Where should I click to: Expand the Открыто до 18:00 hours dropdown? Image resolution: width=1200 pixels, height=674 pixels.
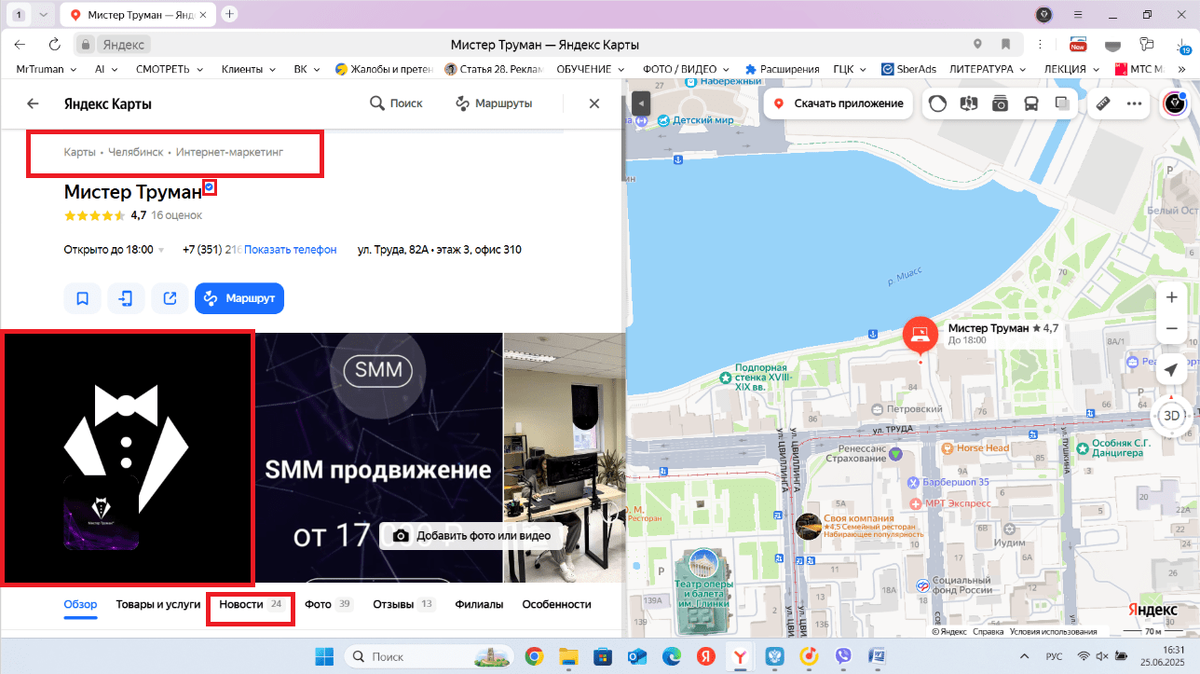[x=114, y=250]
